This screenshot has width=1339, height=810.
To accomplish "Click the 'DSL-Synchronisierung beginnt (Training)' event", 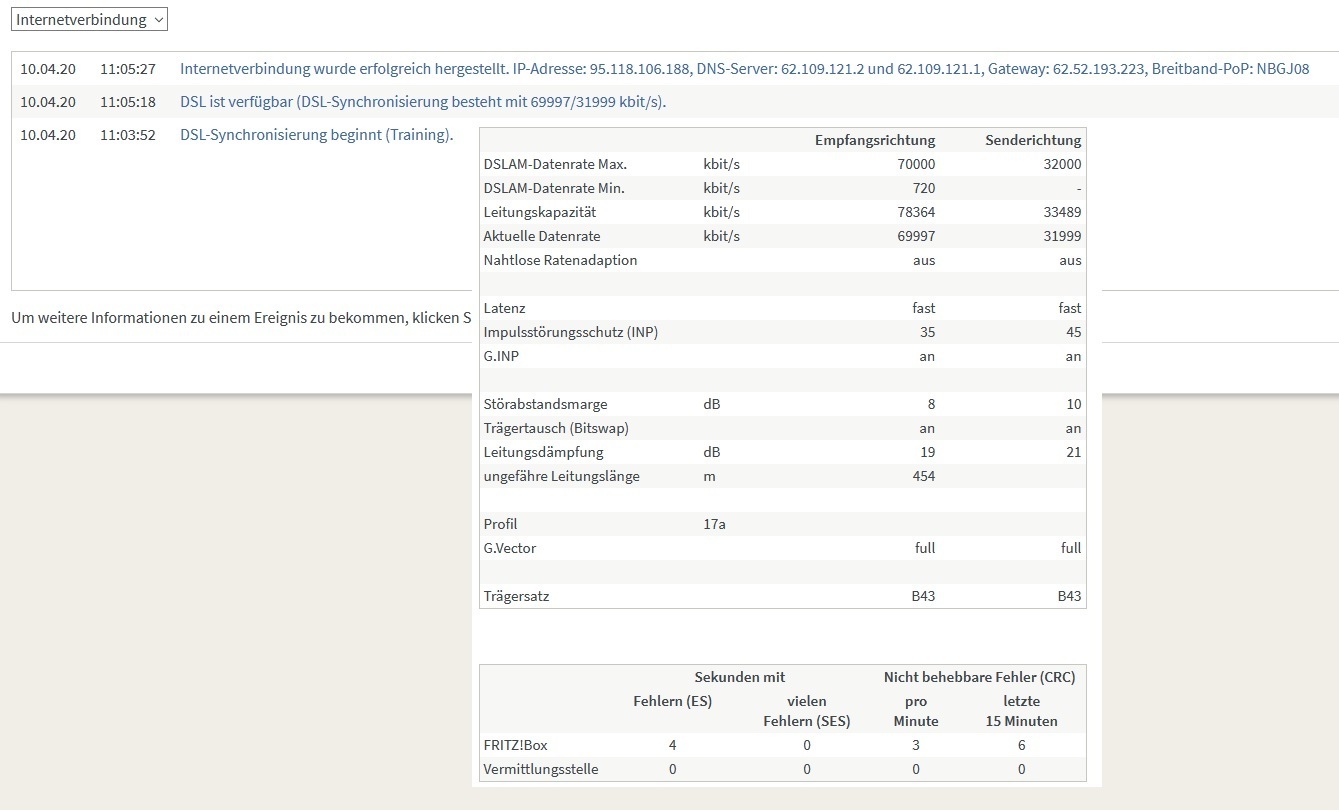I will click(x=316, y=135).
